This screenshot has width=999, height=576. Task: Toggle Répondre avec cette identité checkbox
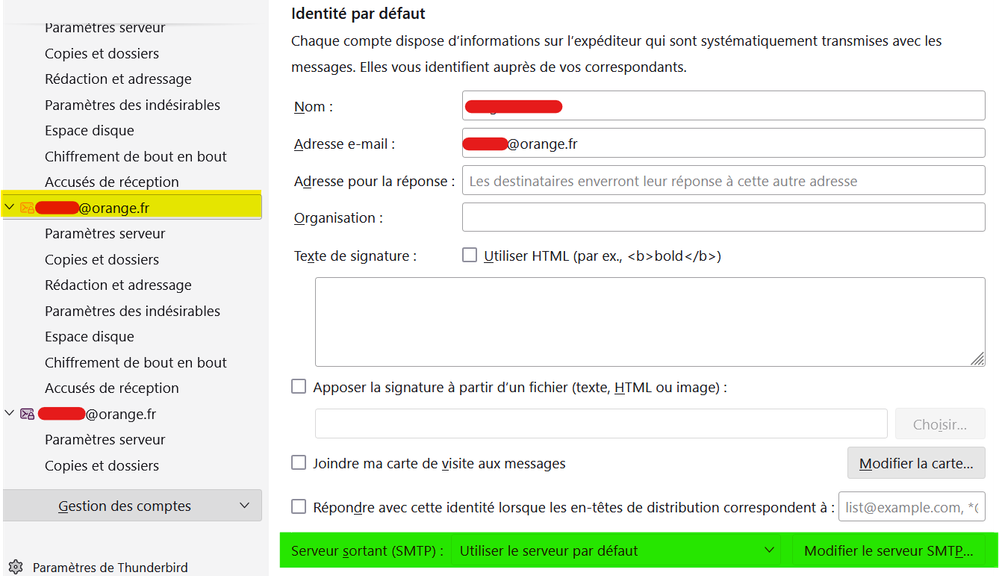[x=299, y=507]
